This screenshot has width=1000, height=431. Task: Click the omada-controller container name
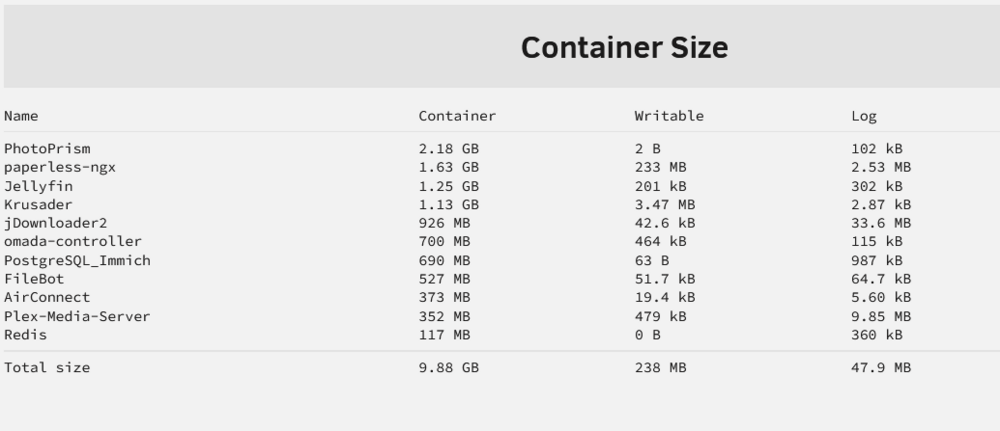73,242
